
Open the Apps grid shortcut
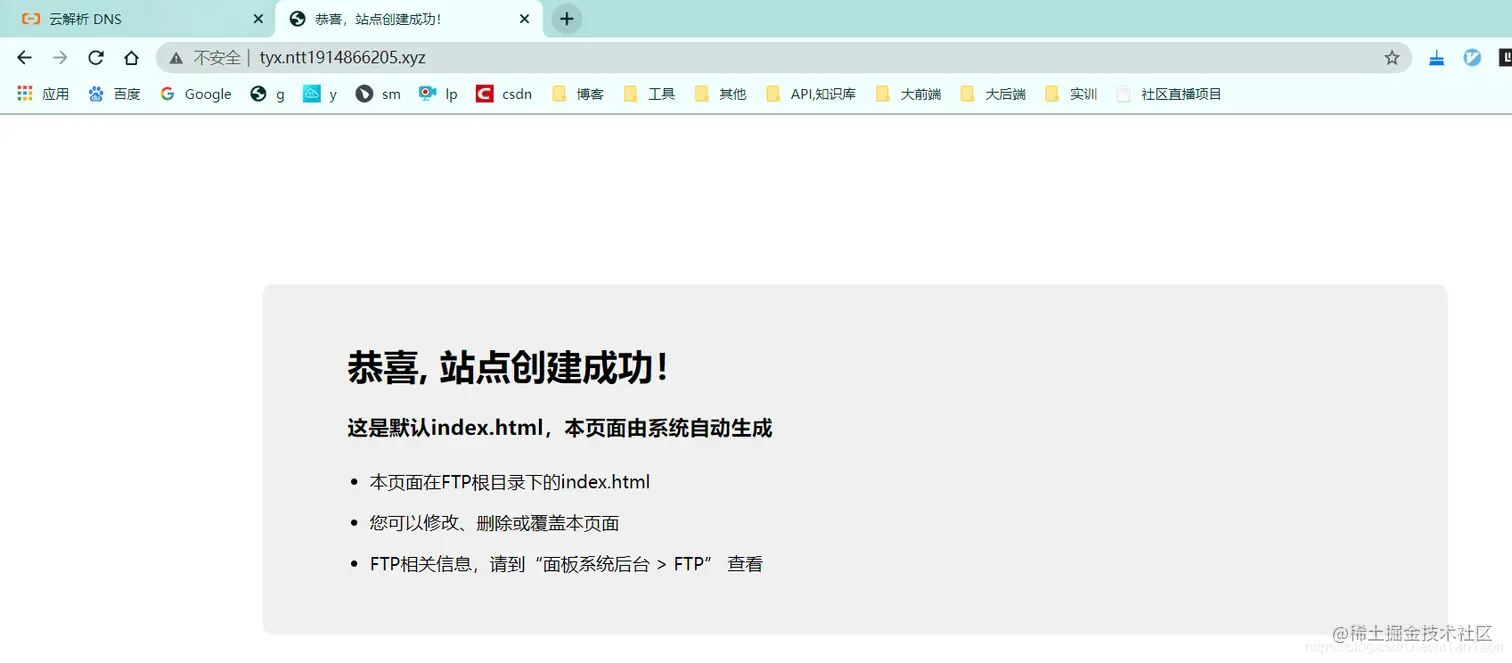43,94
